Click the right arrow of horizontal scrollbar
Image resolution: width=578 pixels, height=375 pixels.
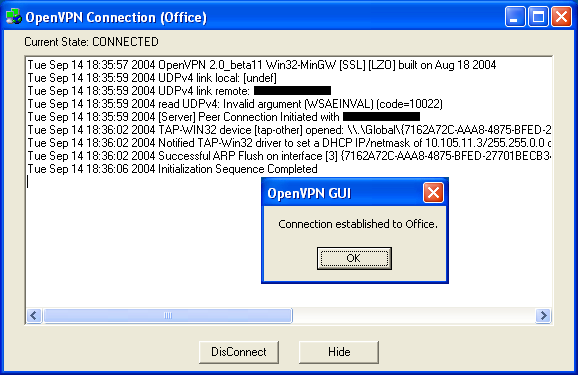pos(543,316)
